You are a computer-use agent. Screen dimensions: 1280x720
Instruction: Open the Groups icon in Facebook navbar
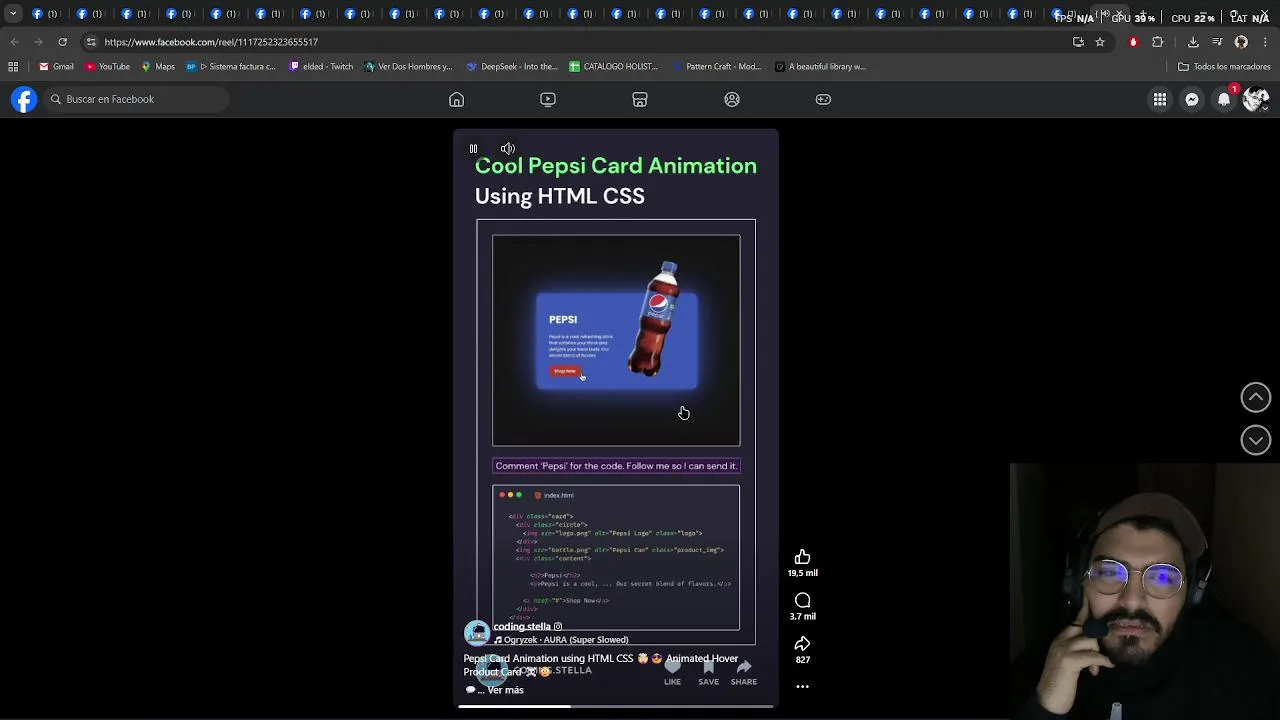[x=732, y=99]
